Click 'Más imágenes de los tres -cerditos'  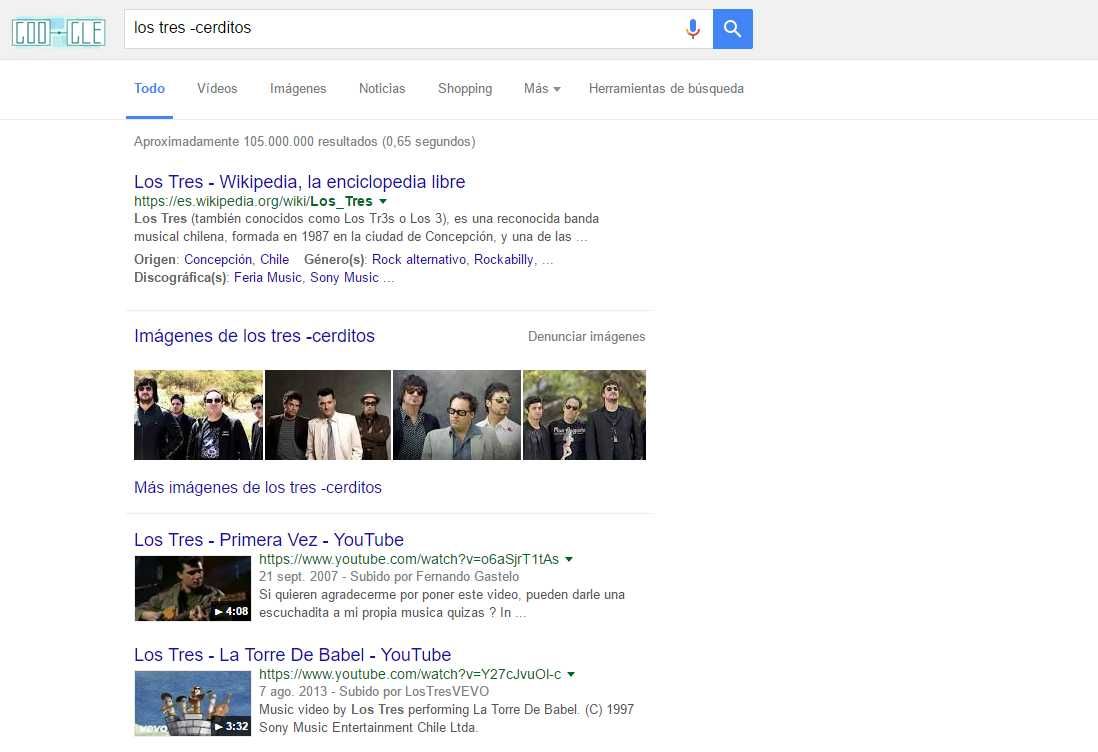[x=258, y=487]
